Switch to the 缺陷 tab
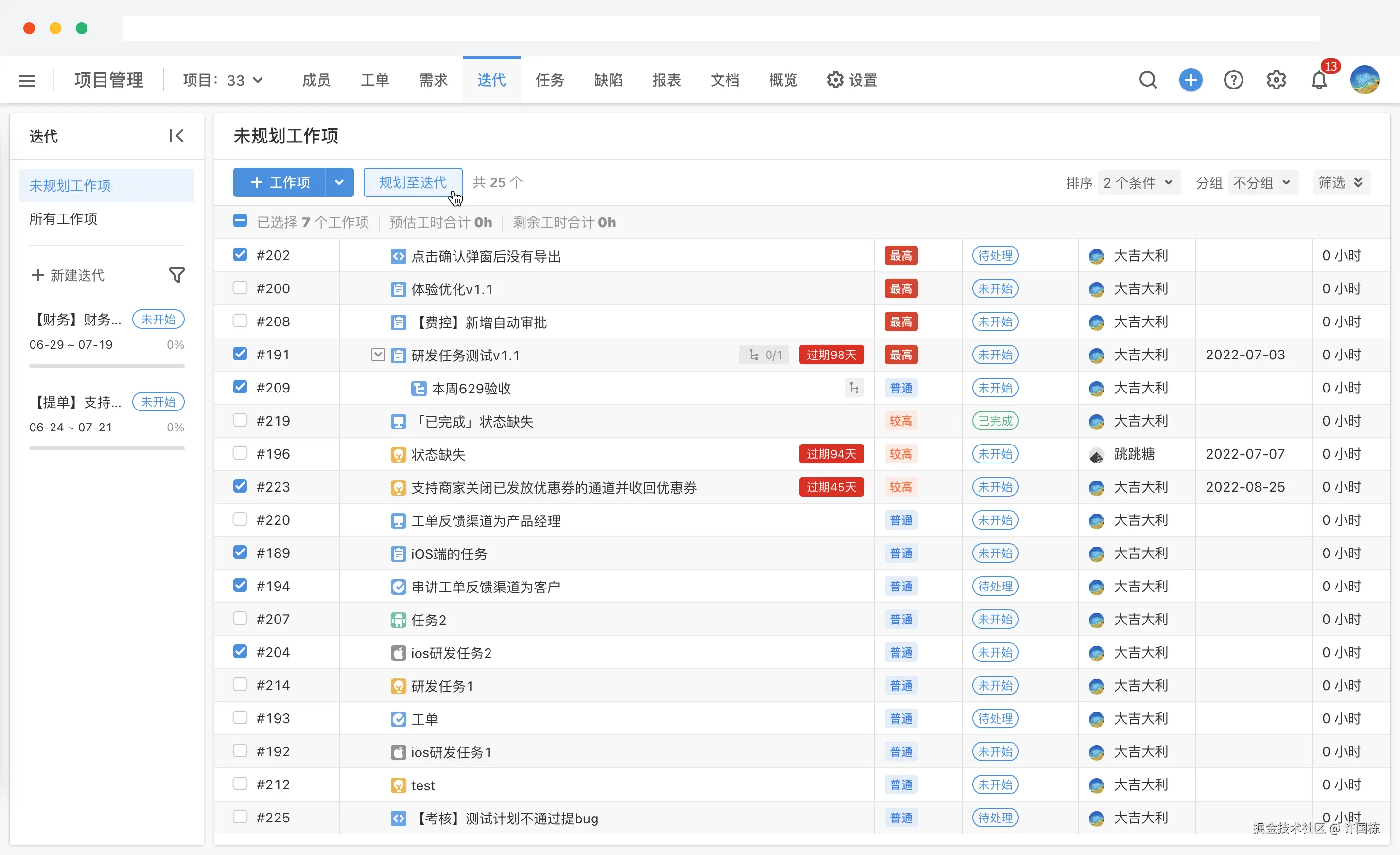 [x=608, y=80]
